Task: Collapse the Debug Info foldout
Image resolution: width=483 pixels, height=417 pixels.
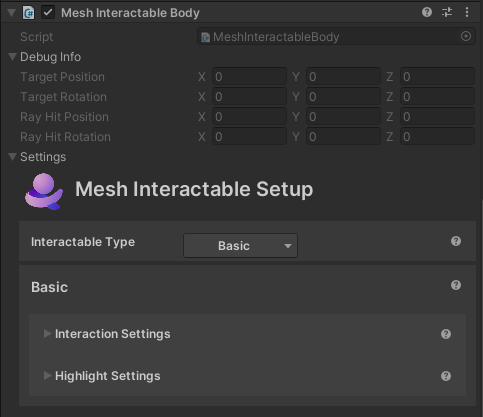Action: pyautogui.click(x=12, y=57)
